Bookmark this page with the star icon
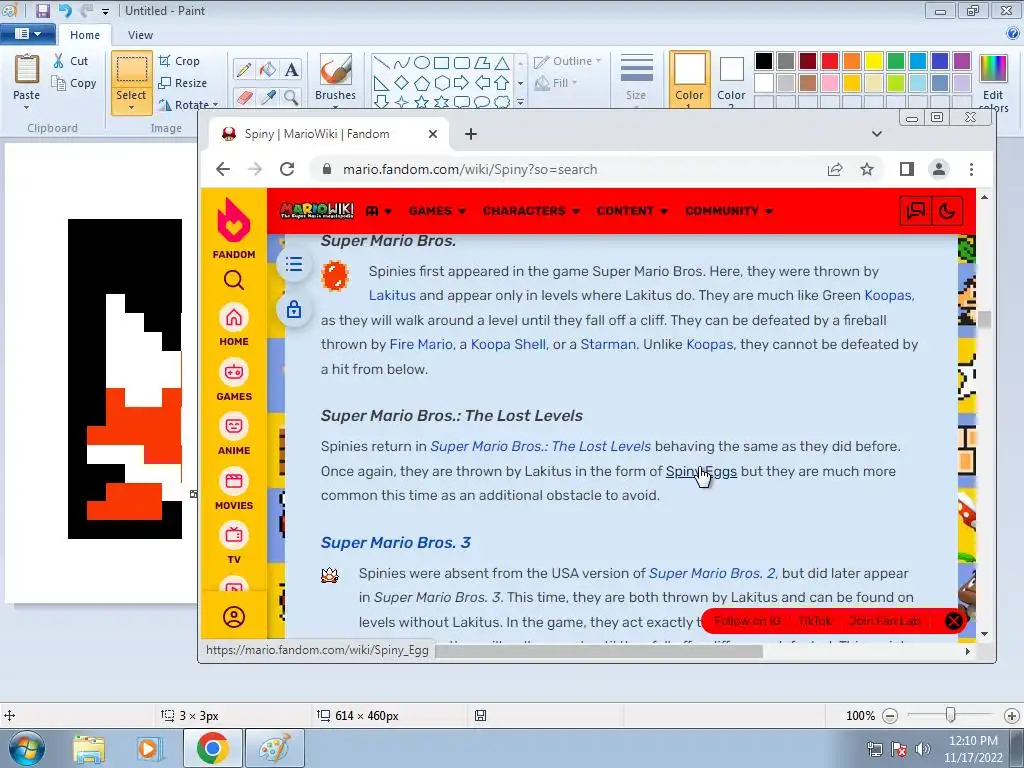This screenshot has height=768, width=1024. pyautogui.click(x=867, y=170)
